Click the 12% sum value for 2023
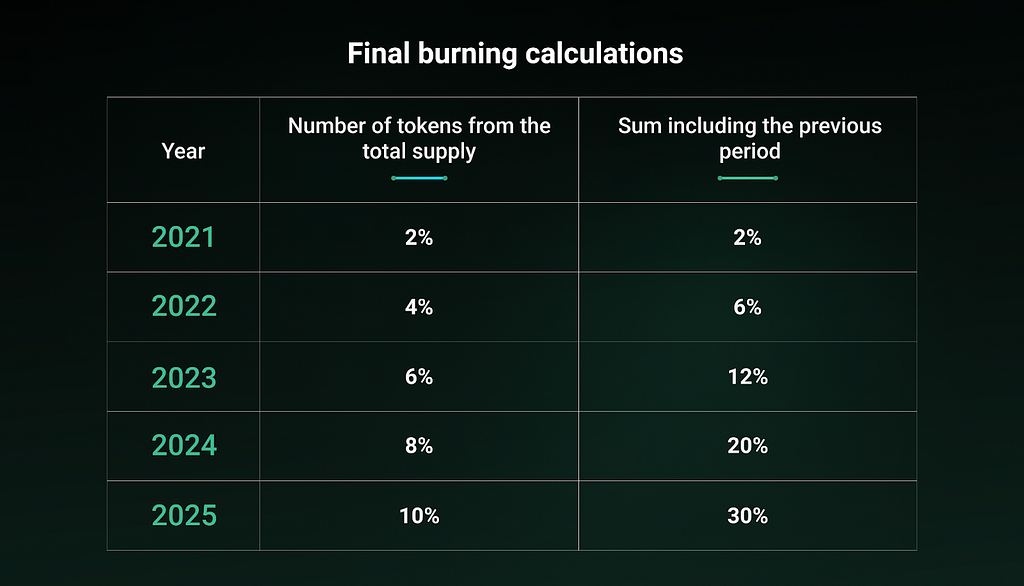The height and width of the screenshot is (586, 1024). tap(748, 377)
